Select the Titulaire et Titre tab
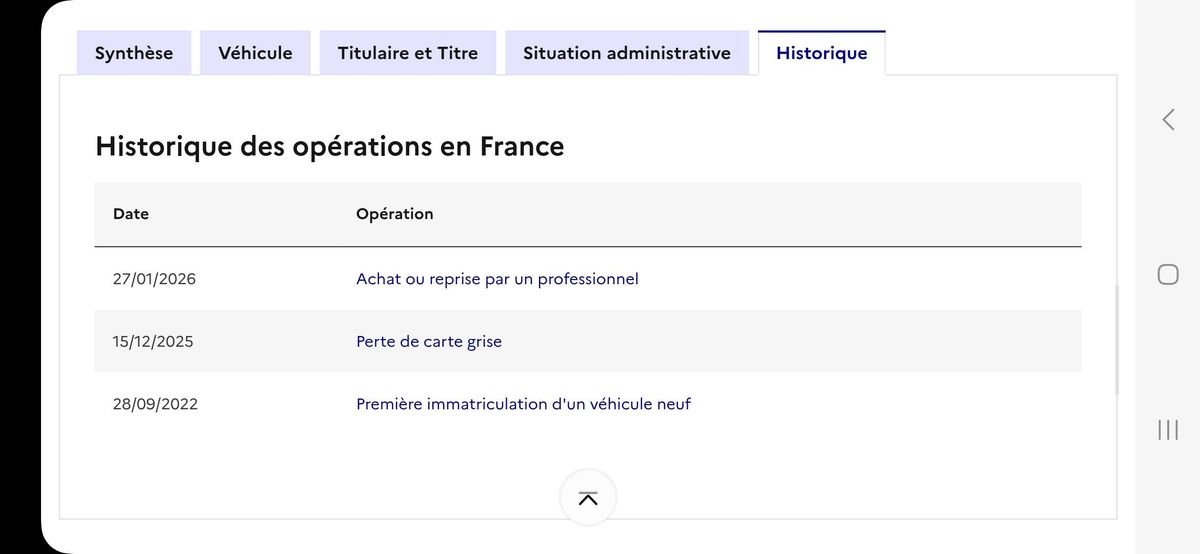The image size is (1200, 554). (x=408, y=53)
